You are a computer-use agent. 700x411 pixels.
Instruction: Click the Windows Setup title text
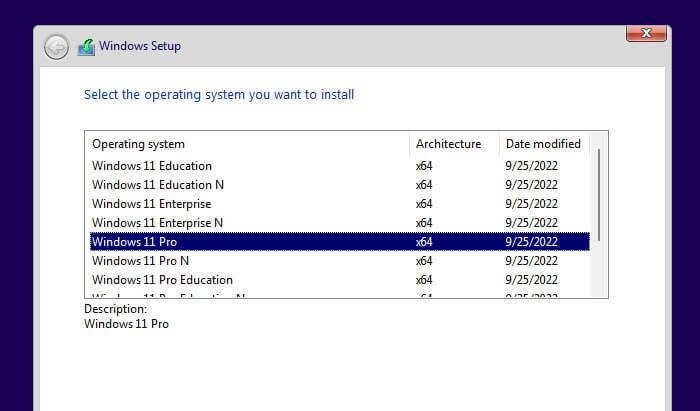140,46
